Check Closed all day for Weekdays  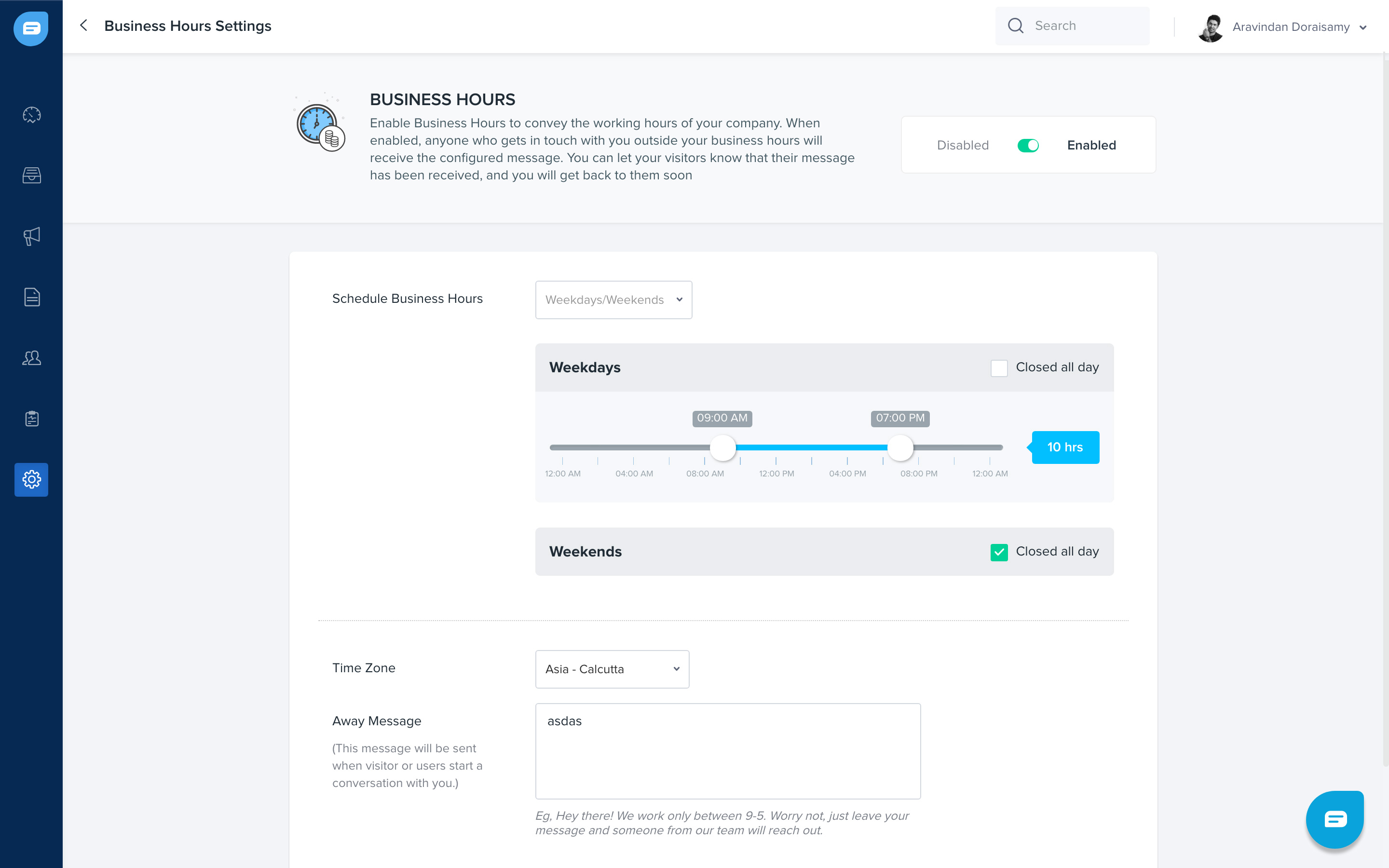click(999, 368)
